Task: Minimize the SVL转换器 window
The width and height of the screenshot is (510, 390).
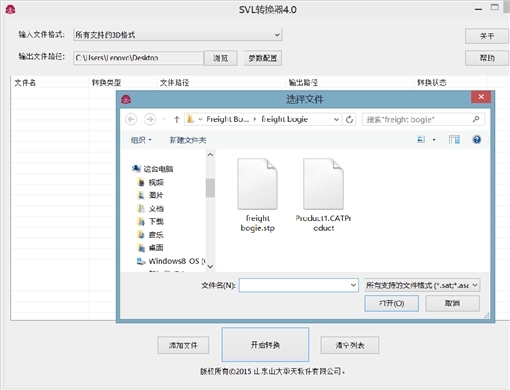Action: click(478, 9)
